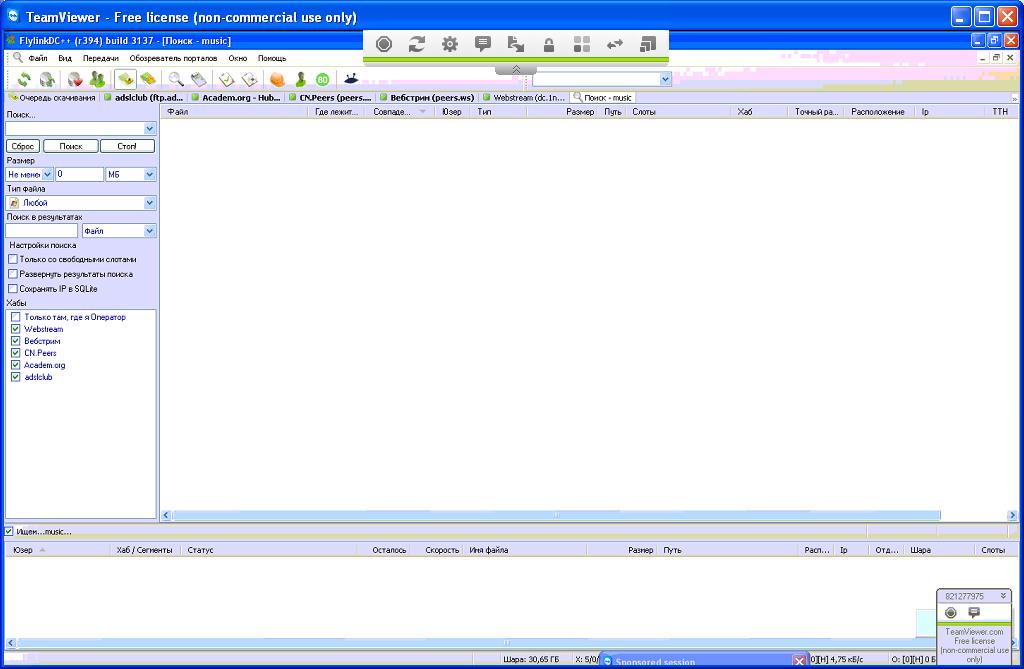Click the TeamViewer refresh arrows icon
1024x669 pixels.
coord(417,44)
